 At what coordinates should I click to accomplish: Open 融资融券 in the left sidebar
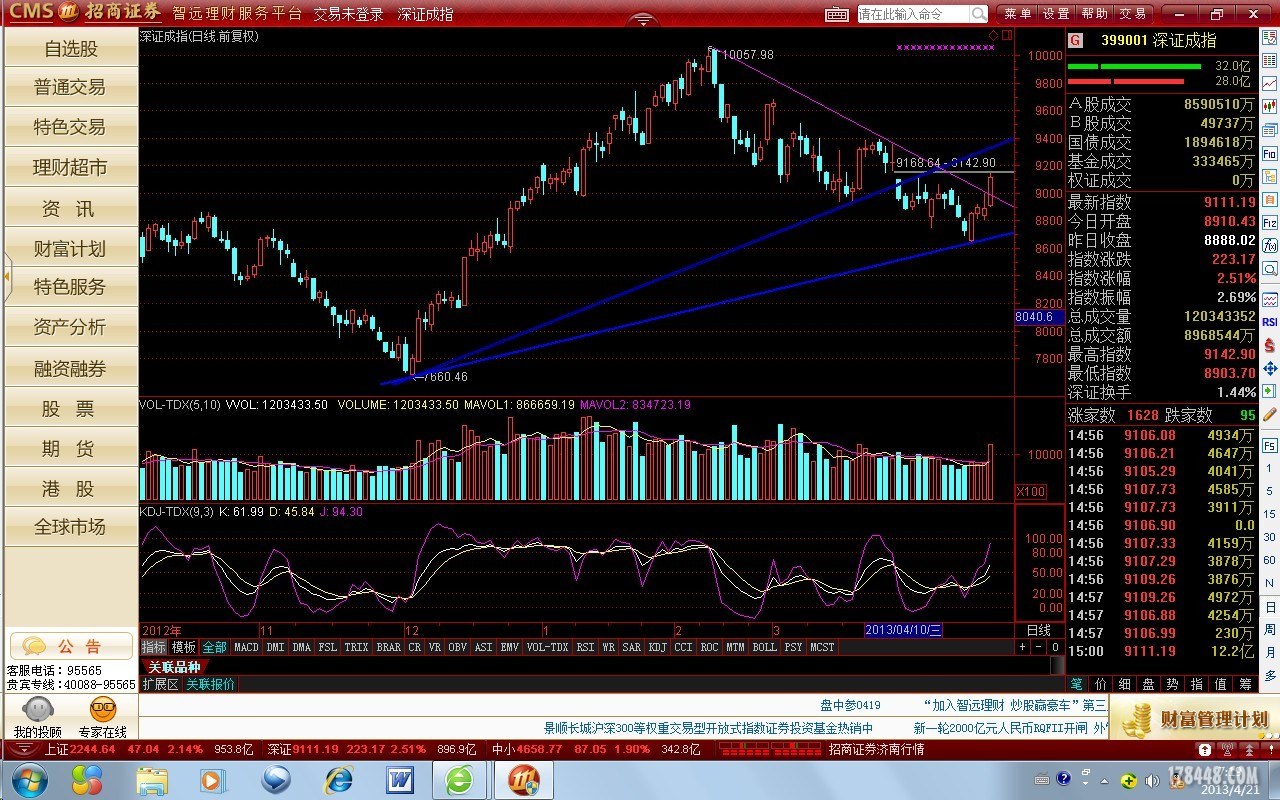click(70, 369)
